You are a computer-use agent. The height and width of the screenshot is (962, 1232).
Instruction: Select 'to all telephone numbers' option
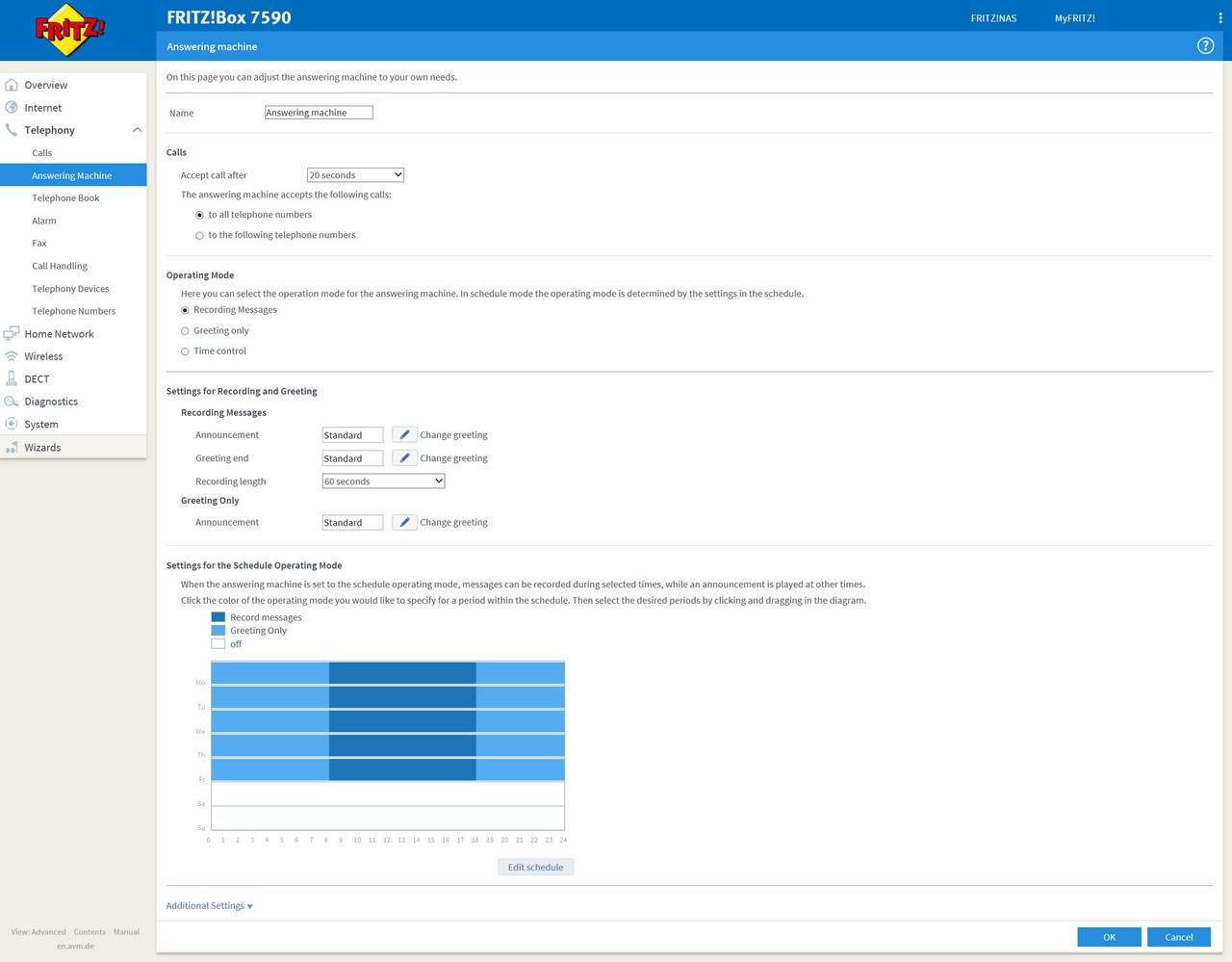(199, 215)
